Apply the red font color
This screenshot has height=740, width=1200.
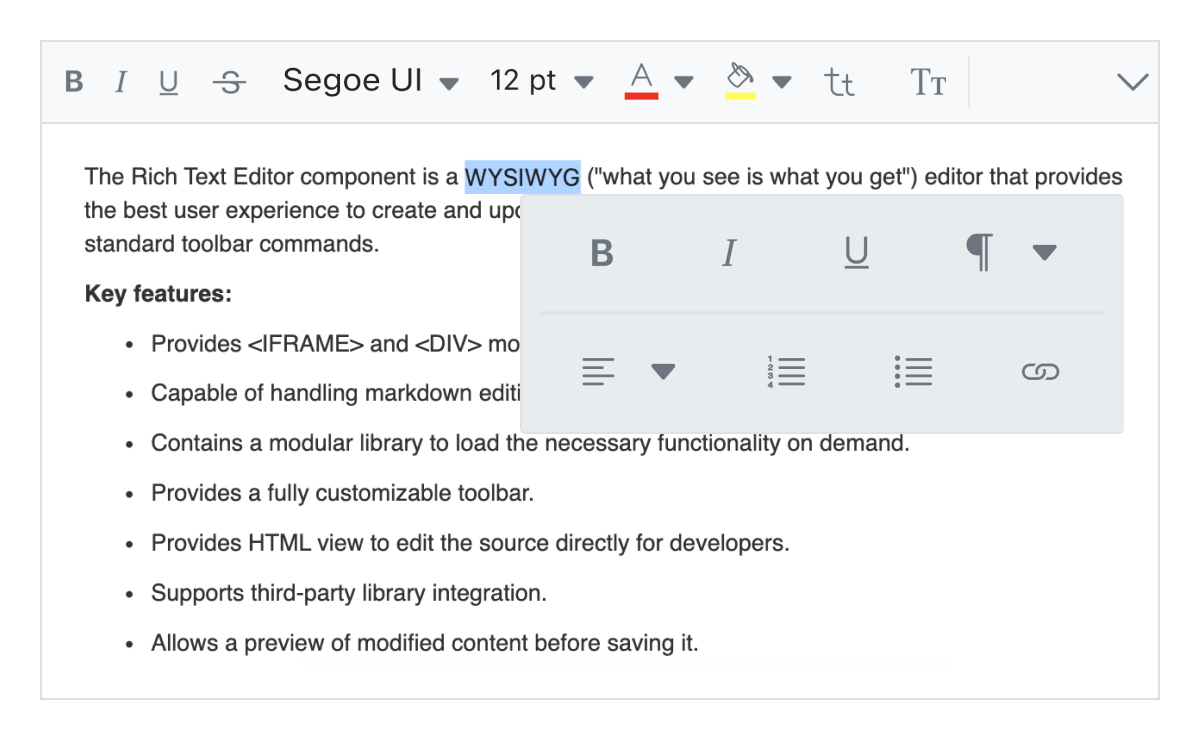[642, 80]
